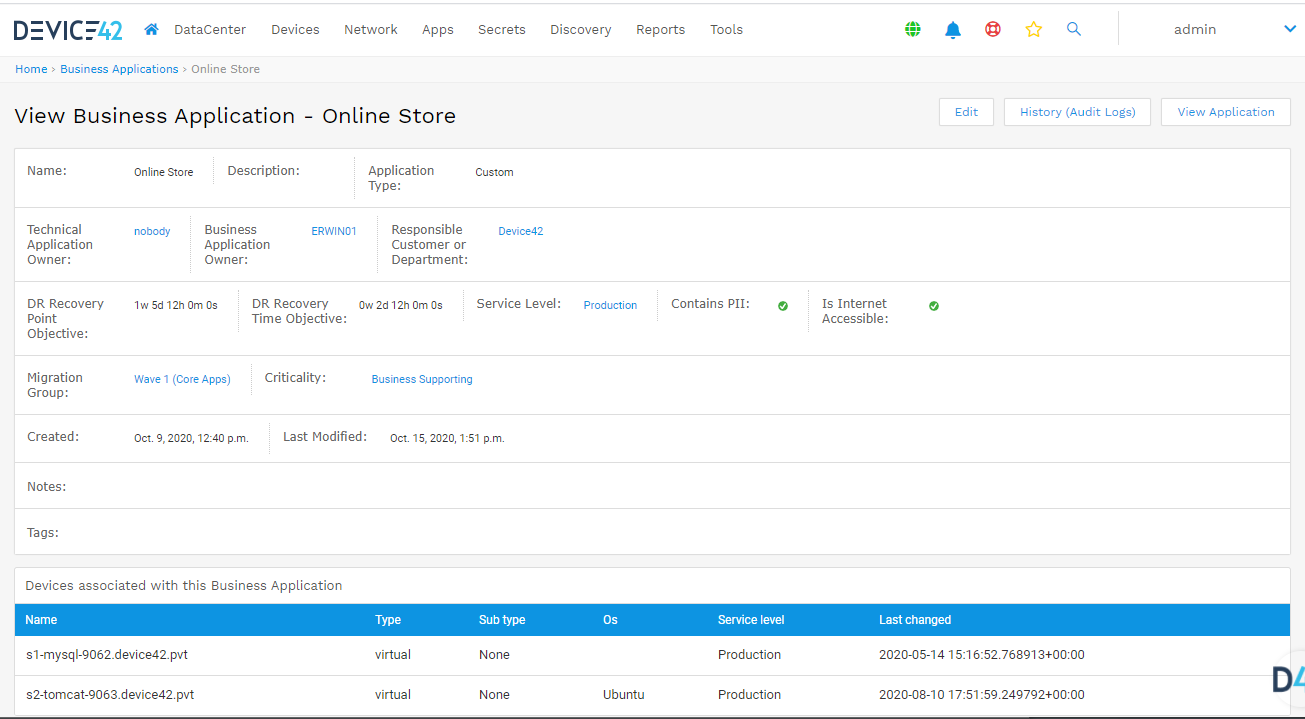Open the red lifebuoy help icon

click(993, 30)
